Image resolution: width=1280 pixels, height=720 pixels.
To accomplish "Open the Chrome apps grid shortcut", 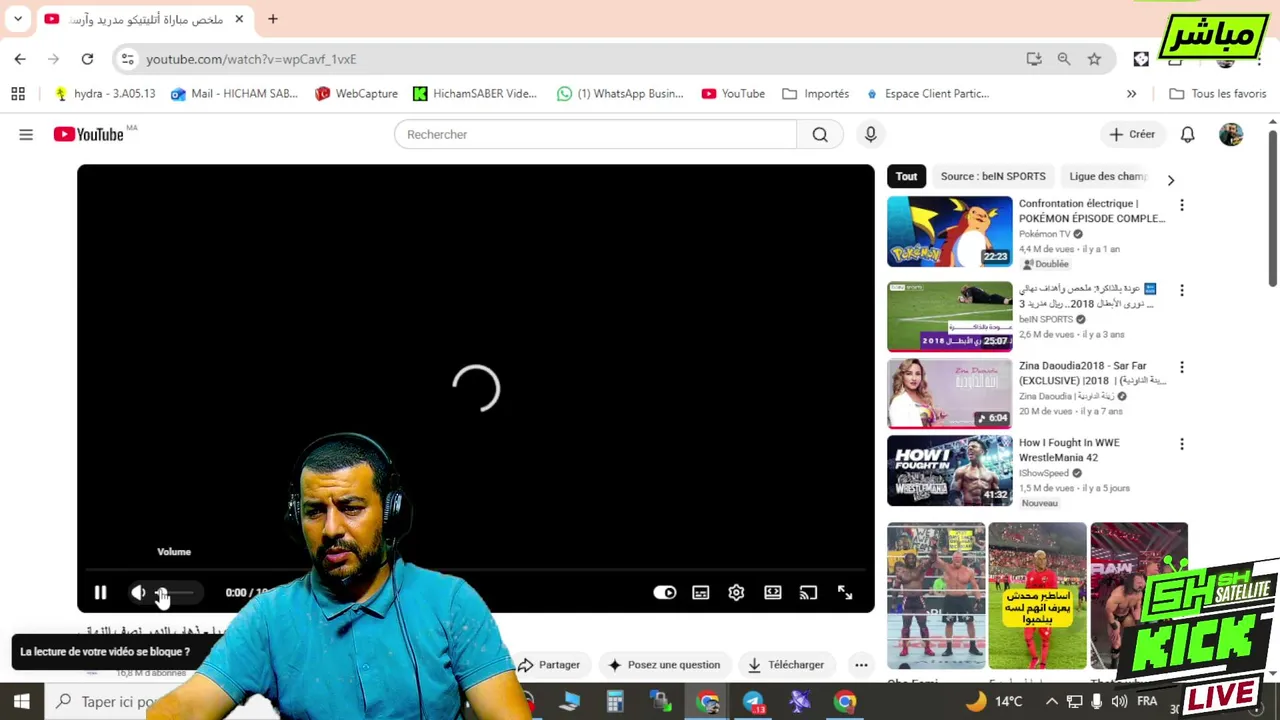I will [17, 94].
